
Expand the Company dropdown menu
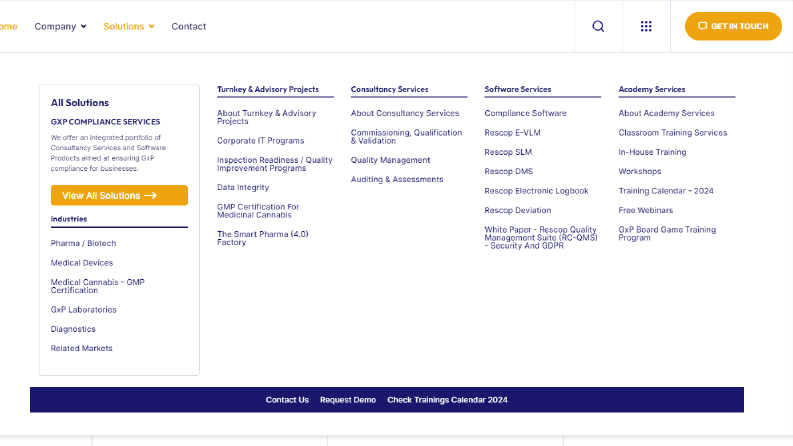click(60, 26)
